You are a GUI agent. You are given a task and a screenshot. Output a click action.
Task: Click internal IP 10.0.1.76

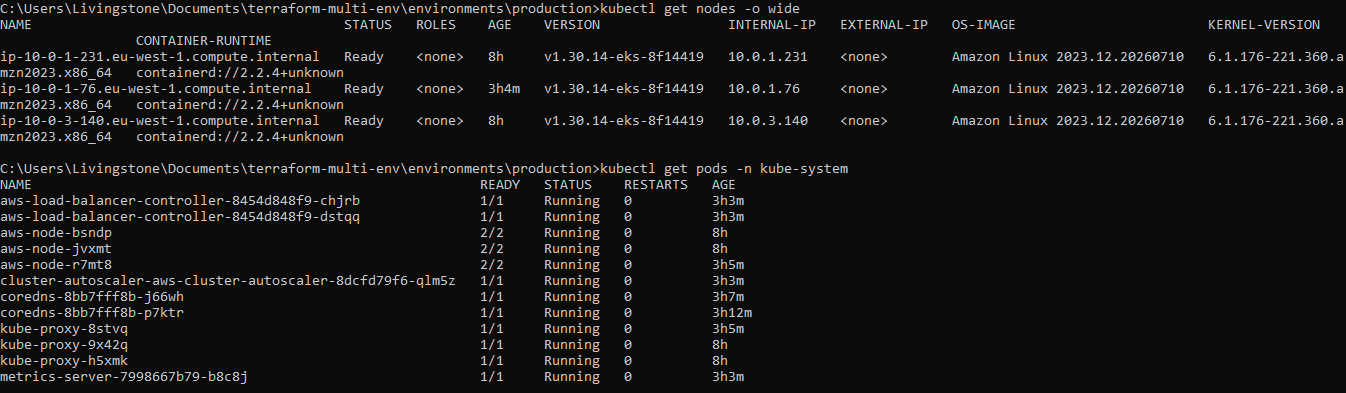(764, 89)
